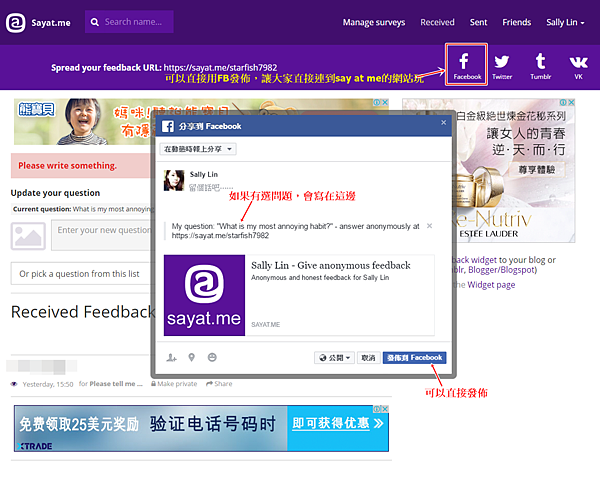This screenshot has height=481, width=600.
Task: Add feeling emoji in Facebook dialog
Action: click(x=212, y=357)
